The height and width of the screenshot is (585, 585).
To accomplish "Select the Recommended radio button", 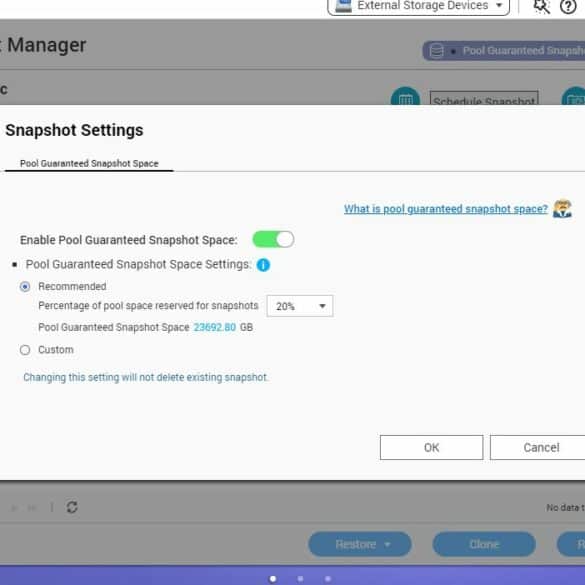I will click(25, 287).
